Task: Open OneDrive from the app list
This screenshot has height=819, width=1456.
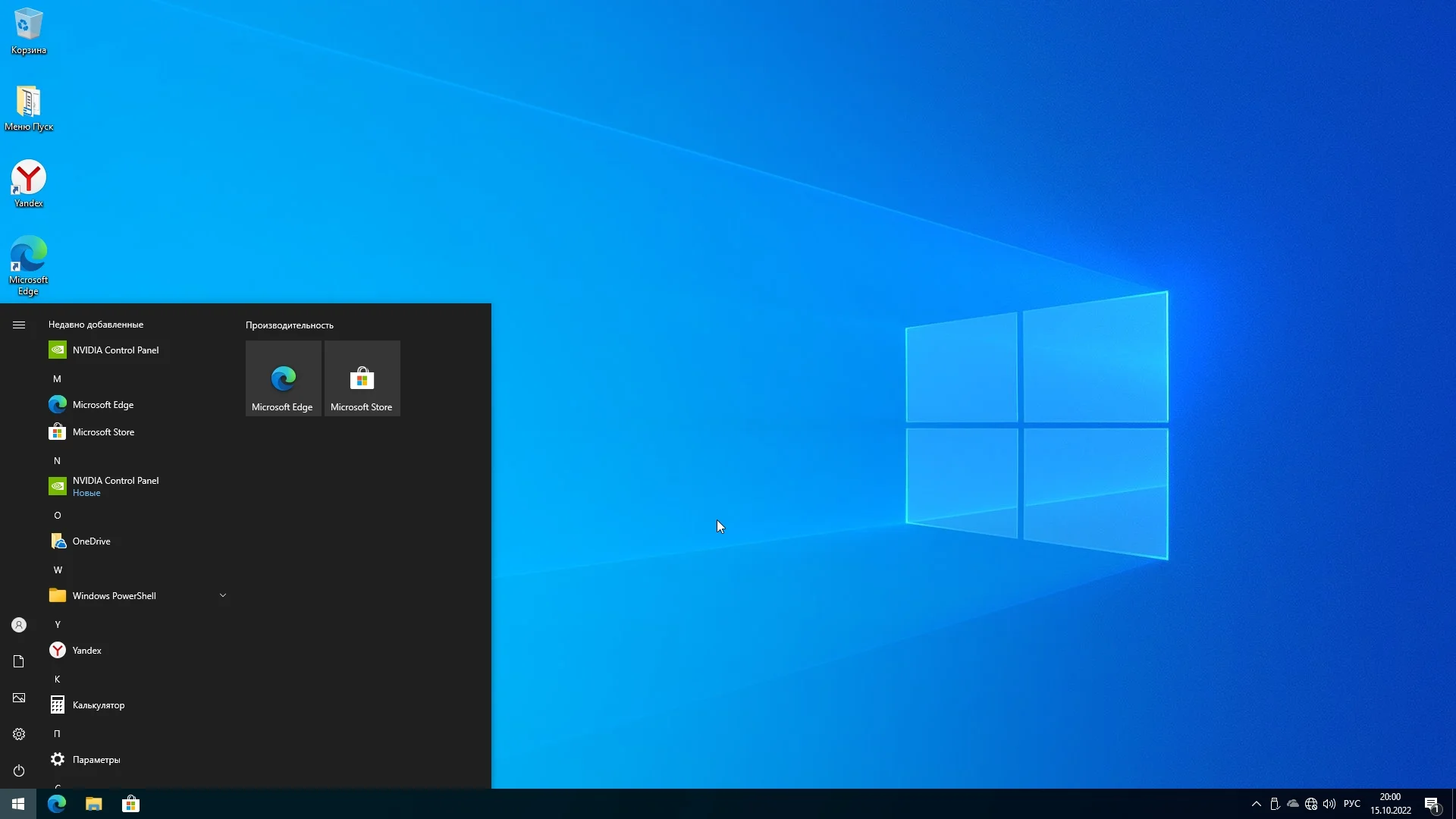Action: (91, 541)
